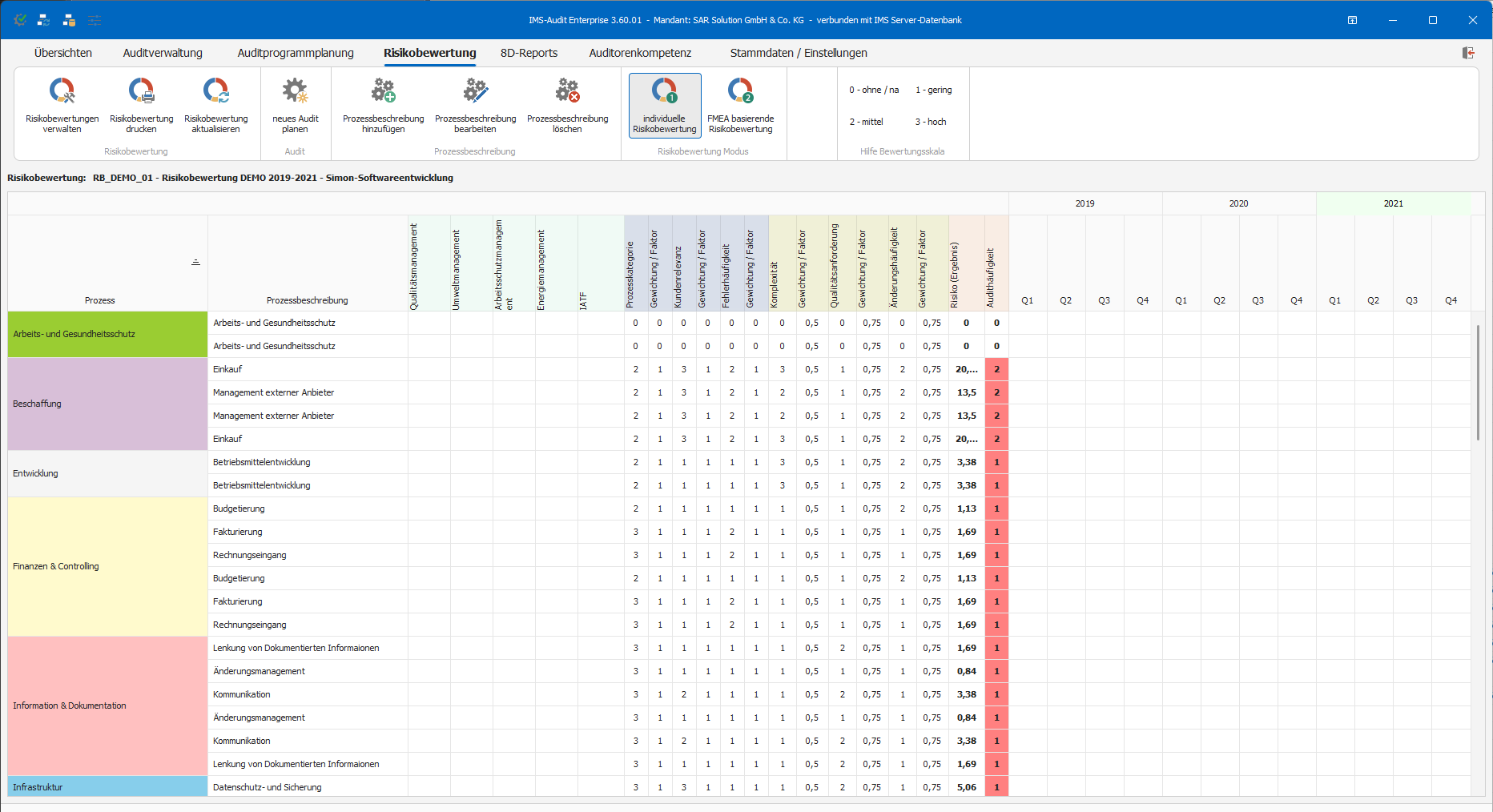Image resolution: width=1493 pixels, height=812 pixels.
Task: Click the Umweltmanagement column header
Action: tap(472, 263)
